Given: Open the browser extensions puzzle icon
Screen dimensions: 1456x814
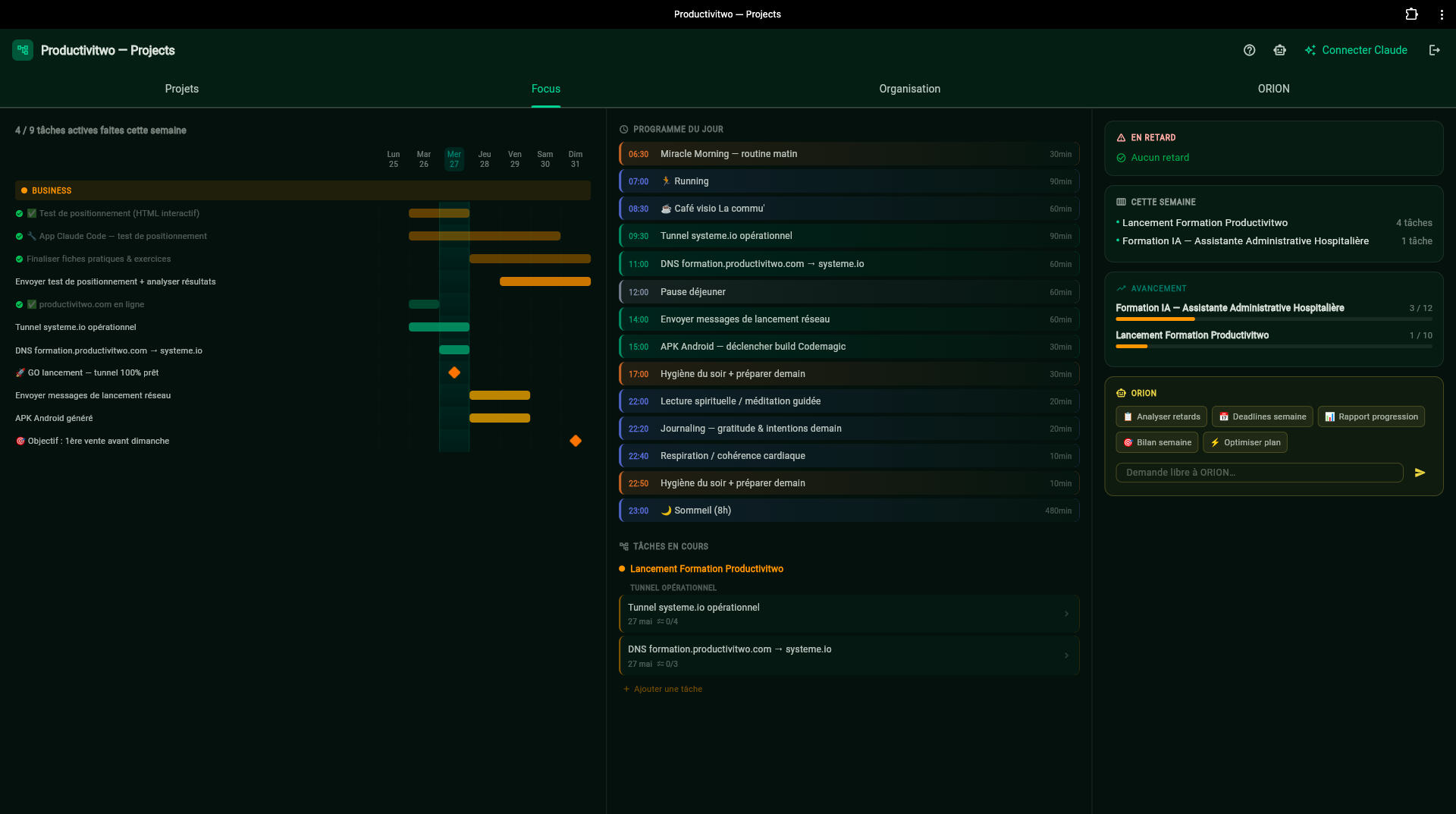Looking at the screenshot, I should (x=1411, y=14).
